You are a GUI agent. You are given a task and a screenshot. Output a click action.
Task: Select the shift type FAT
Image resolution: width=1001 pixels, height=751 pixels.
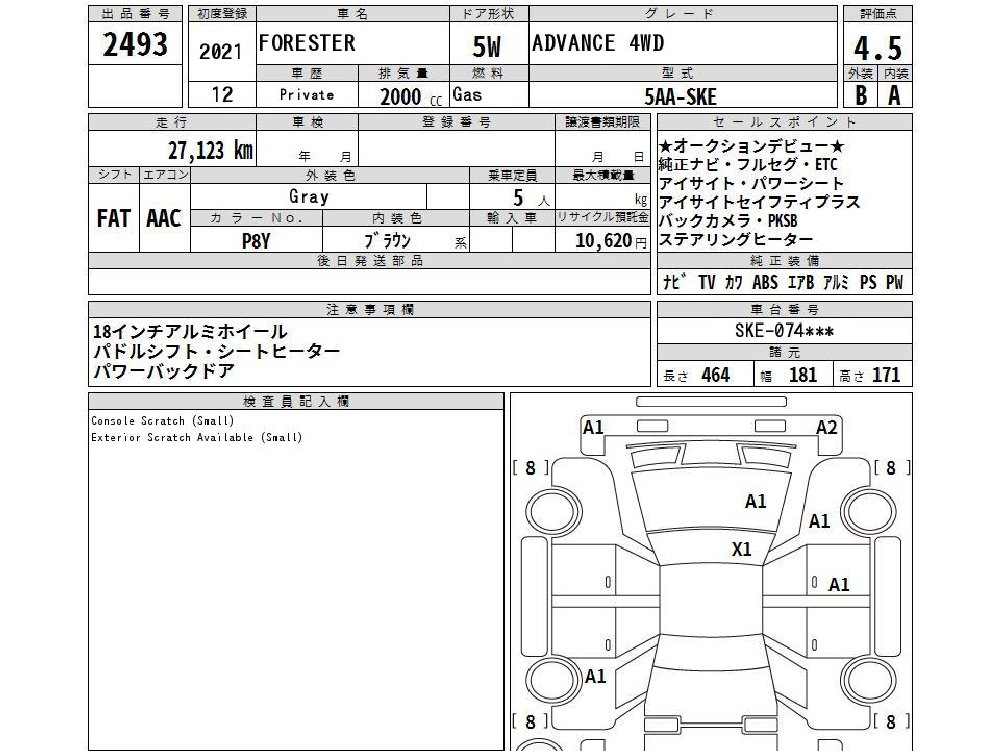[x=113, y=218]
